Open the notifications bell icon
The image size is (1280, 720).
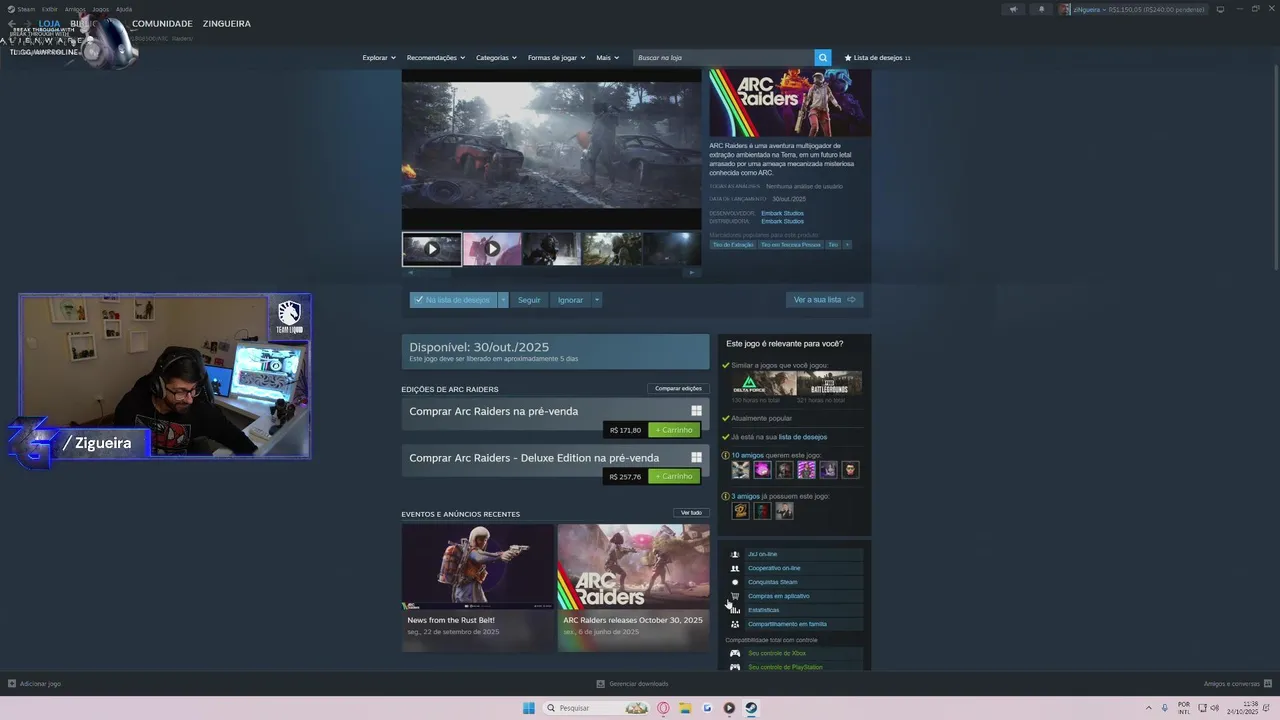point(1041,9)
